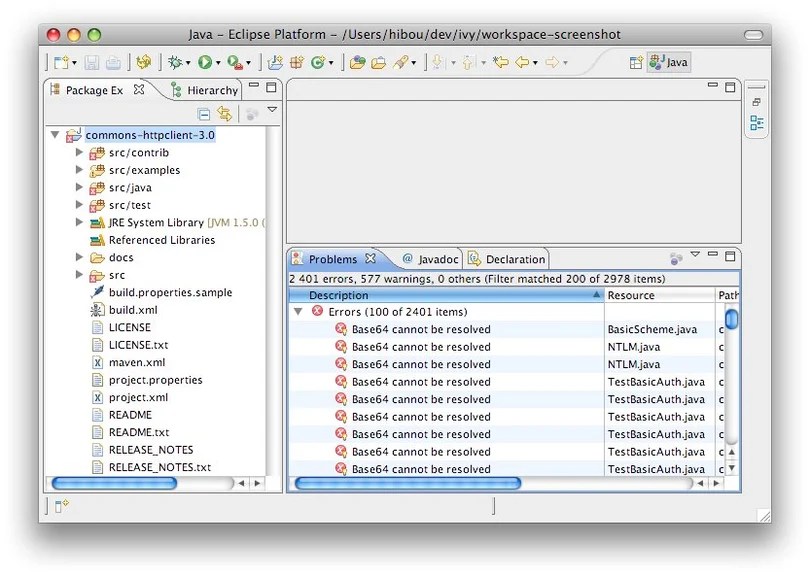810x576 pixels.
Task: Click the Previous Annotation up arrow icon
Action: coord(468,63)
